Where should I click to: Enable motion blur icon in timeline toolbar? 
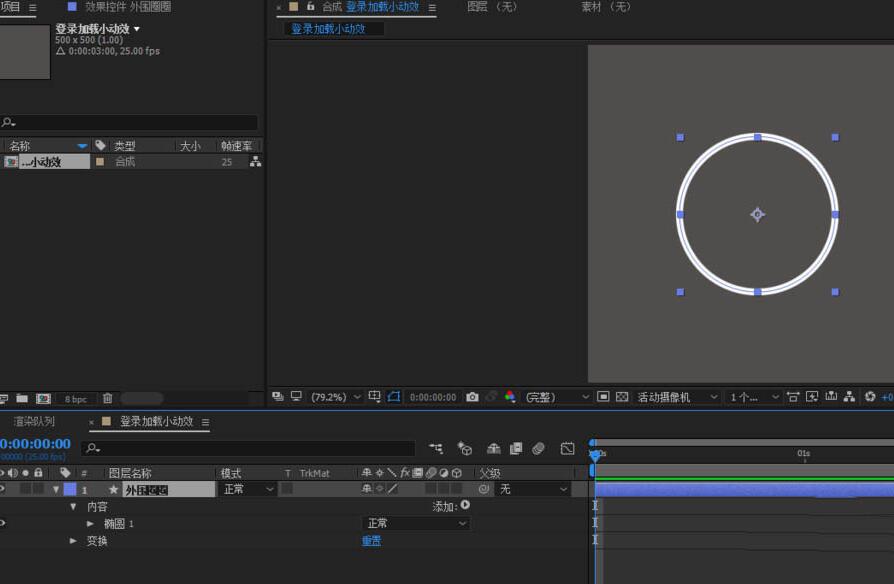(x=538, y=448)
